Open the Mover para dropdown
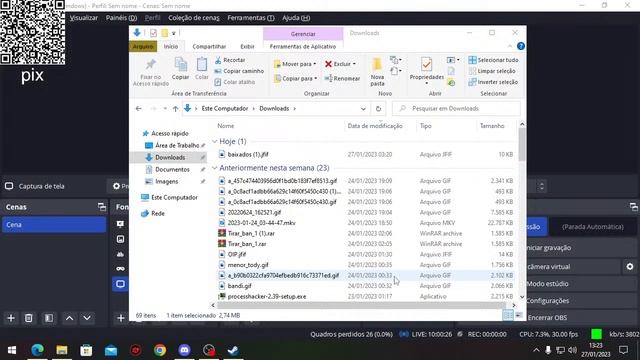This screenshot has height=360, width=640. point(295,64)
